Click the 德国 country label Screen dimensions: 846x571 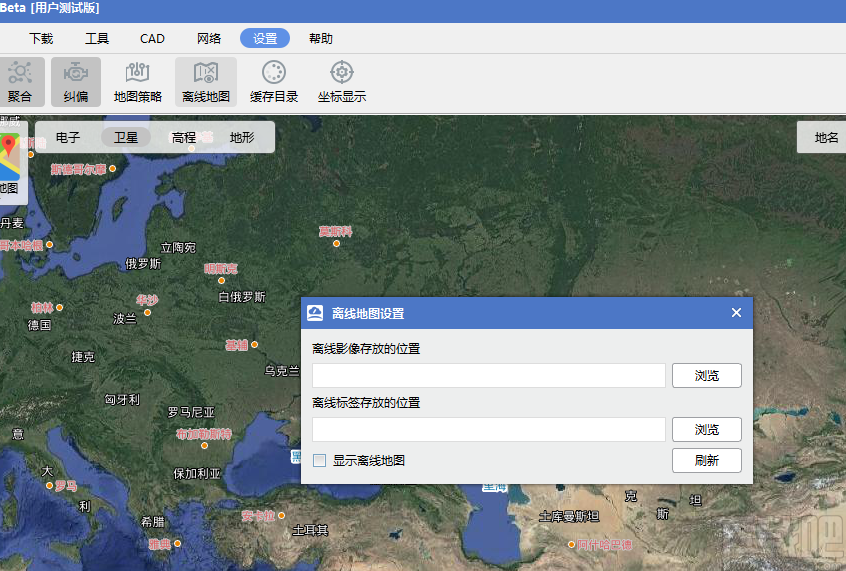pos(39,325)
